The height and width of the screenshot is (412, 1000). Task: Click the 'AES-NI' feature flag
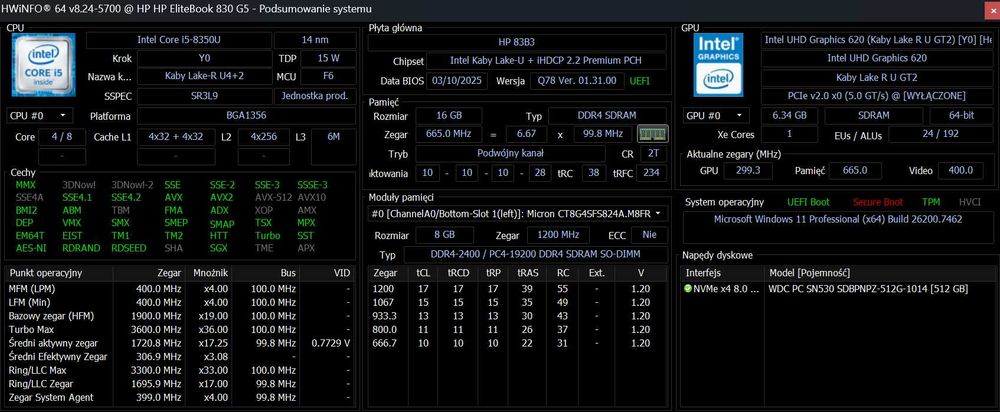point(29,248)
